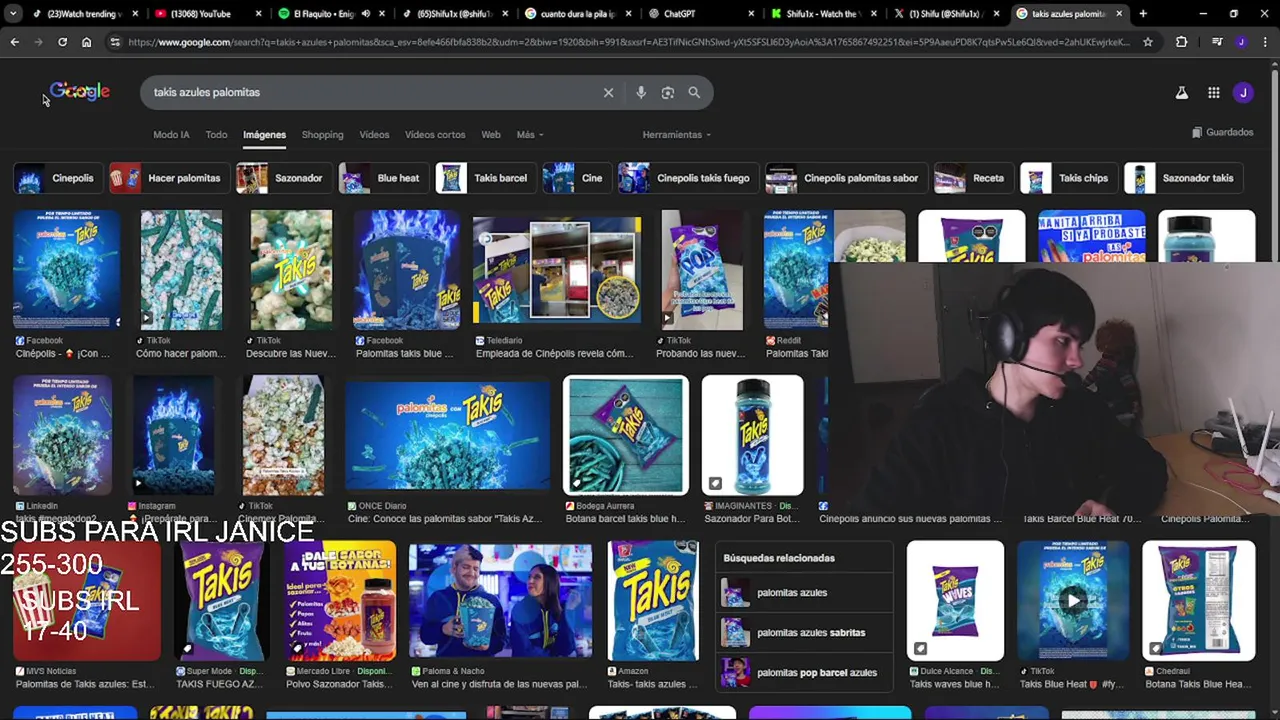Image resolution: width=1280 pixels, height=720 pixels.
Task: Open IMAGINANTES Sazonador bottle image
Action: coord(752,435)
